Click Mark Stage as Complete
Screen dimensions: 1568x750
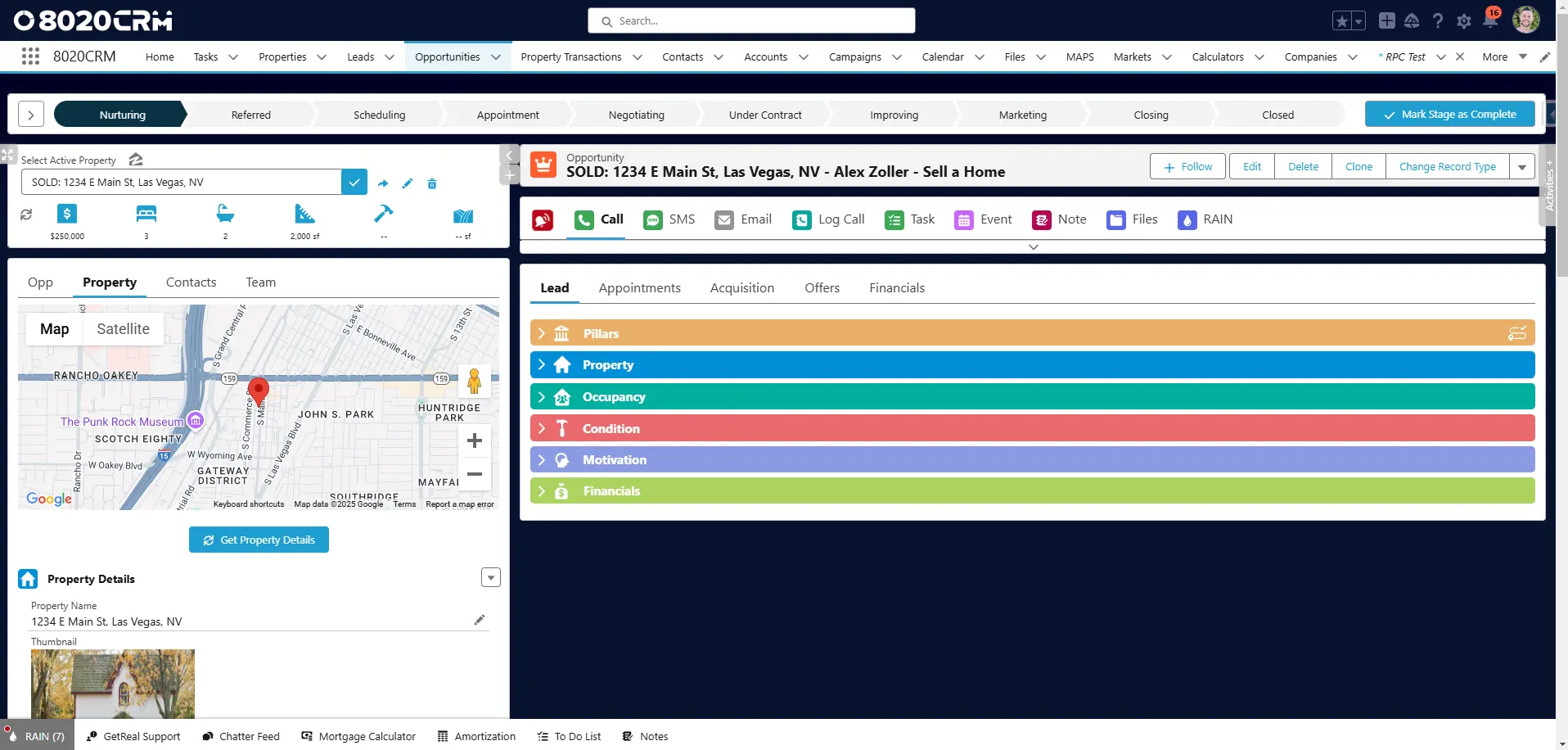1449,115
